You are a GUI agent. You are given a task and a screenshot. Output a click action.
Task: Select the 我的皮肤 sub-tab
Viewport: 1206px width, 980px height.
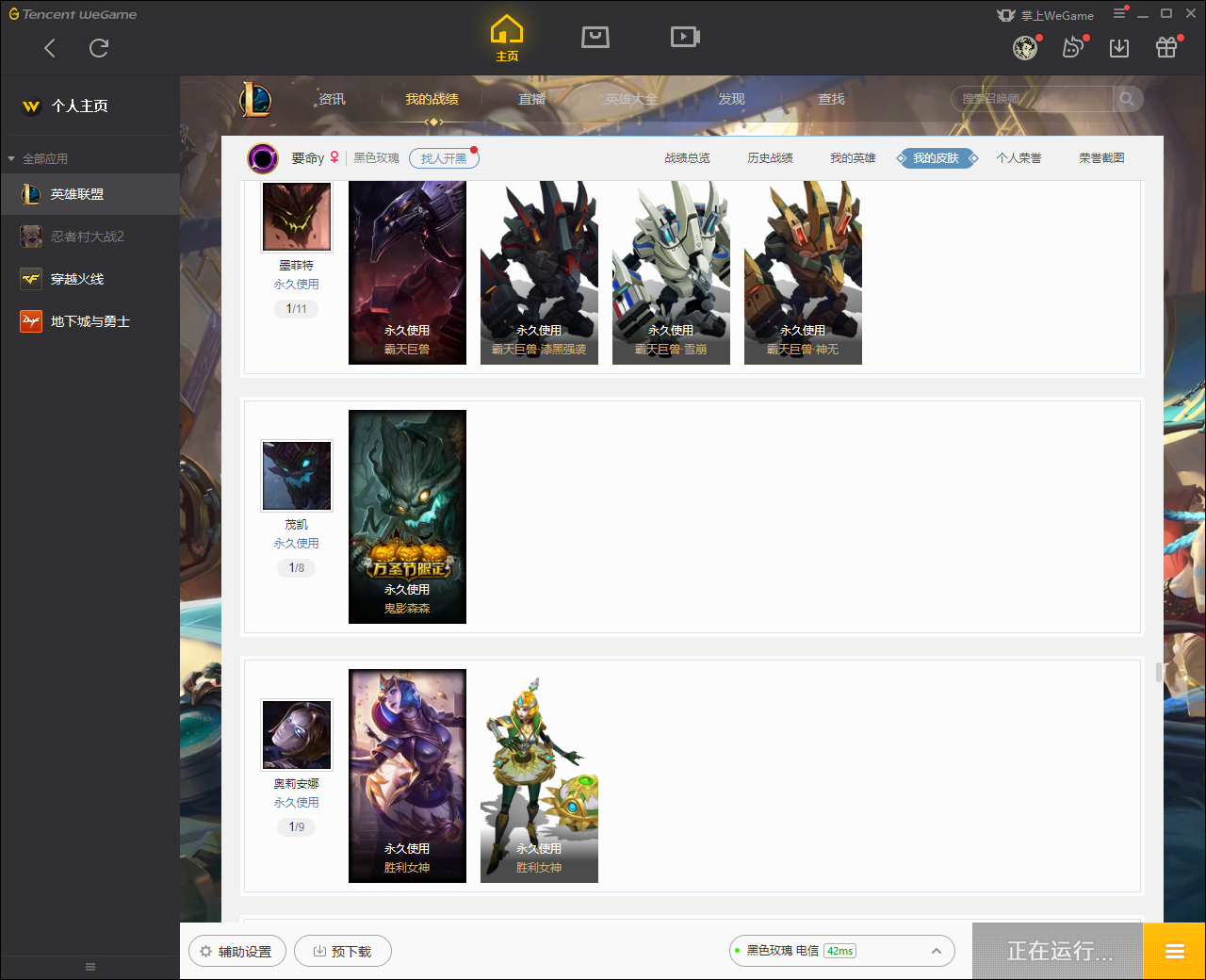pos(937,158)
